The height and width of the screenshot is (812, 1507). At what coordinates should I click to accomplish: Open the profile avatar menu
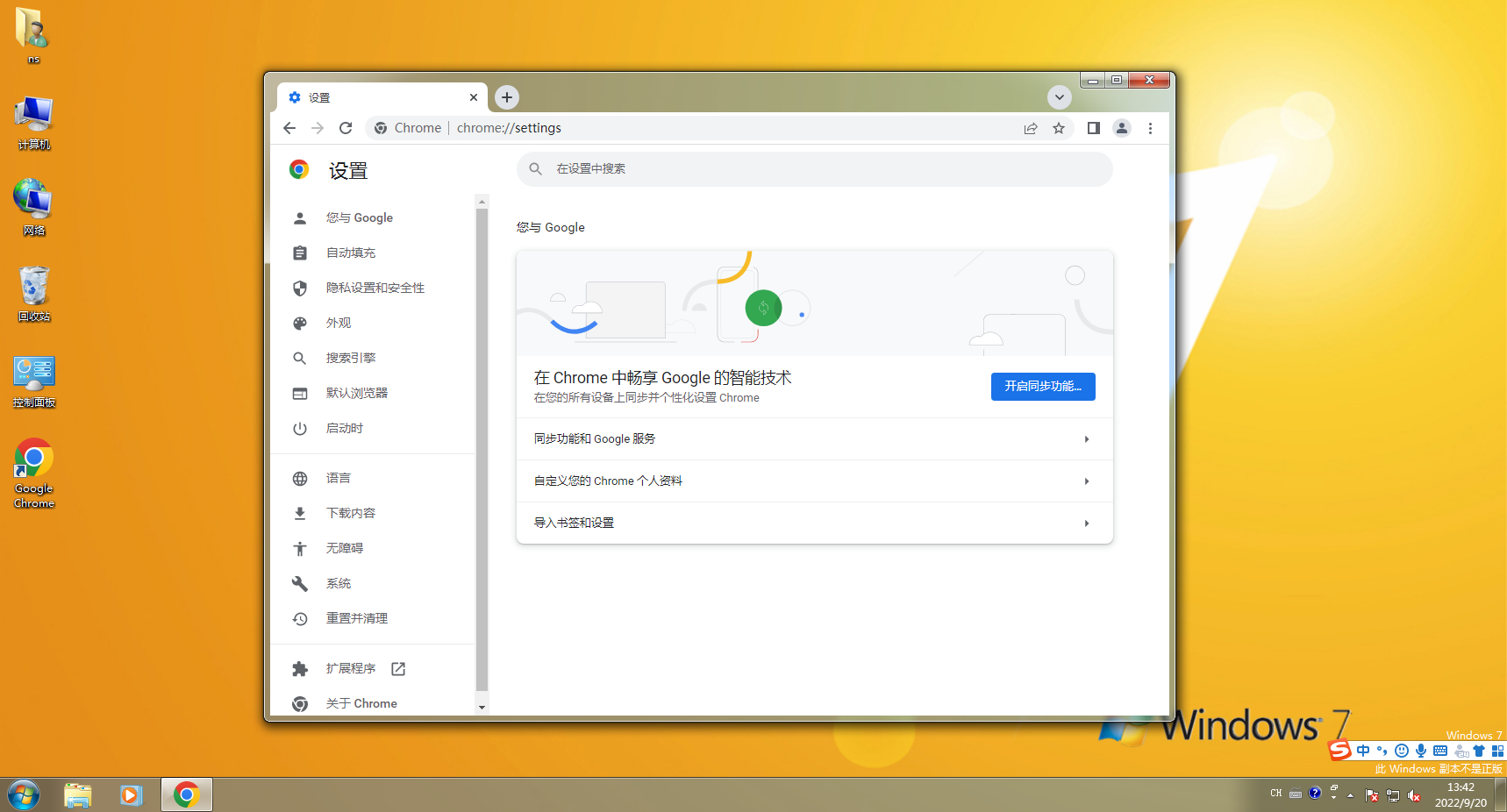click(1122, 128)
